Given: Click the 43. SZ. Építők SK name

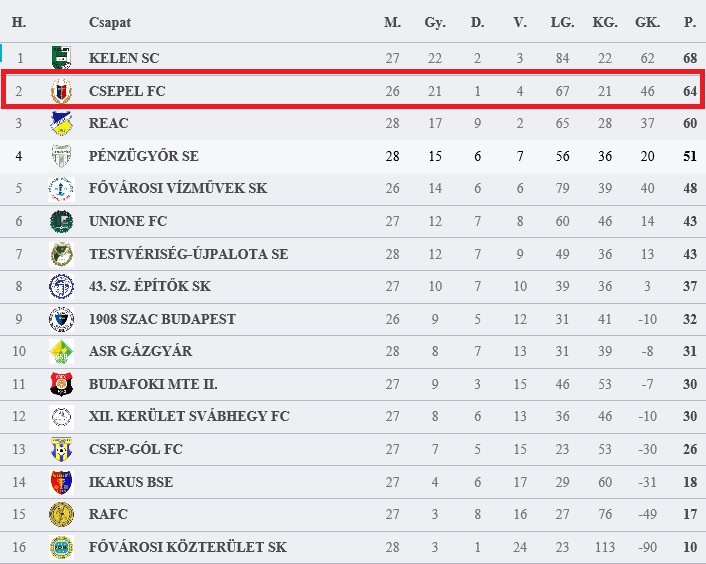Looking at the screenshot, I should [x=149, y=286].
